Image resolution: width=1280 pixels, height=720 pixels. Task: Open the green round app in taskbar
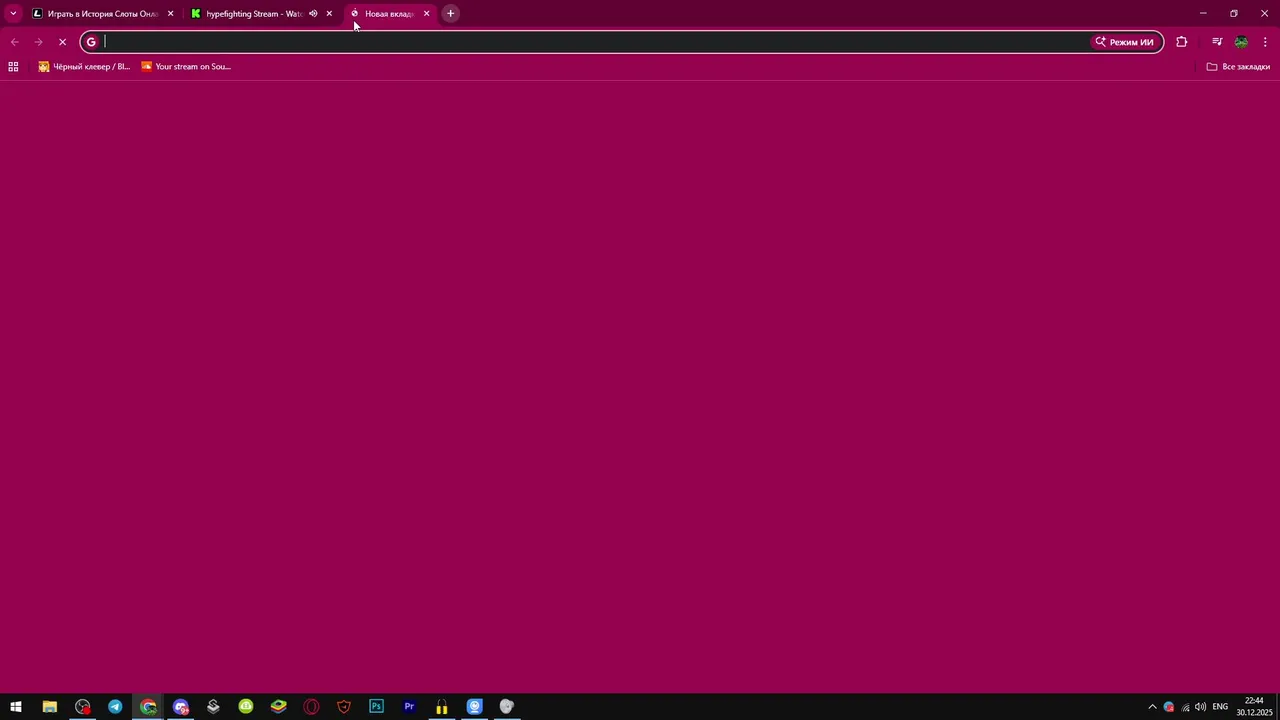click(246, 707)
